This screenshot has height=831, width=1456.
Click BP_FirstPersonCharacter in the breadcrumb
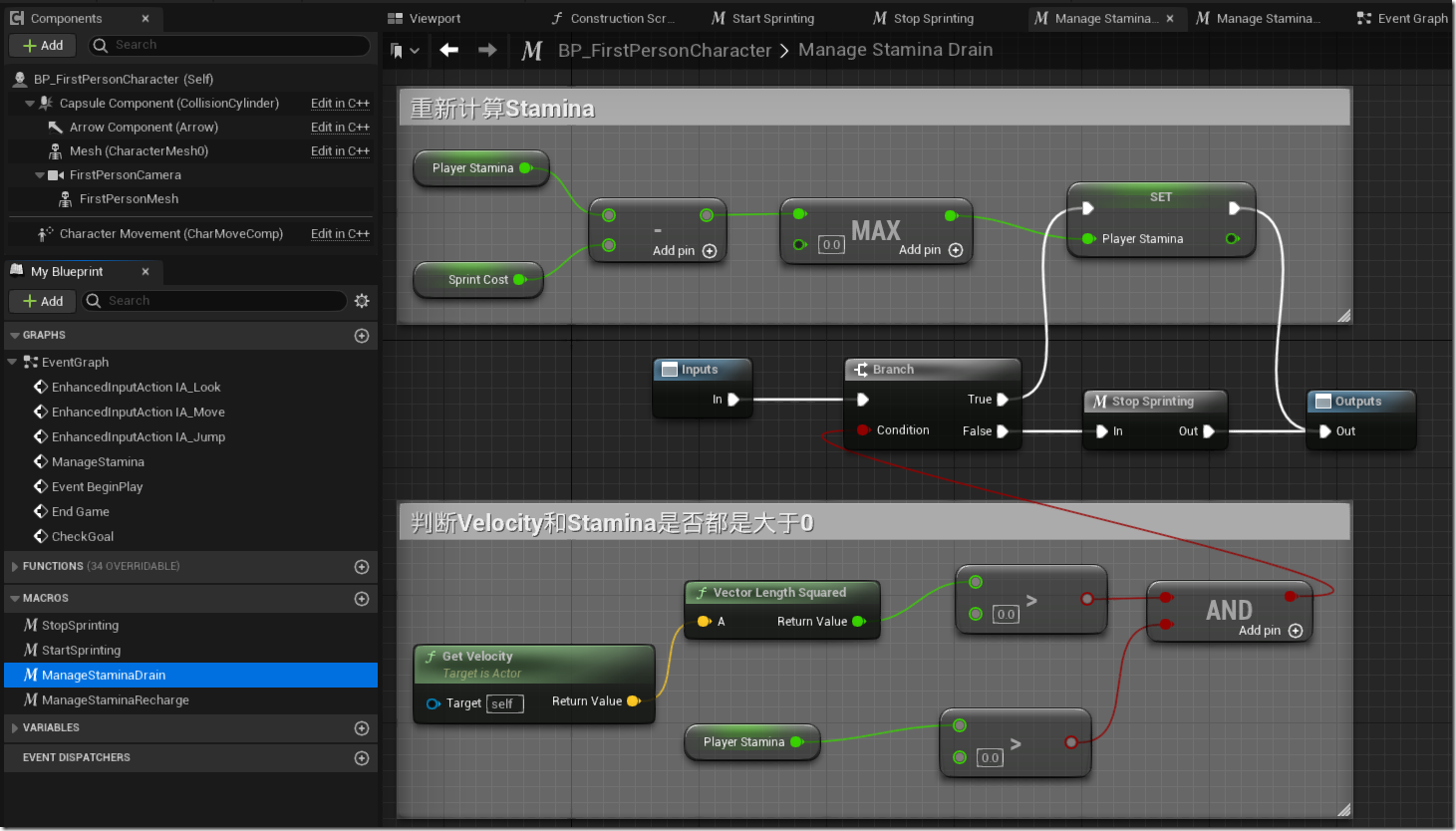[665, 51]
